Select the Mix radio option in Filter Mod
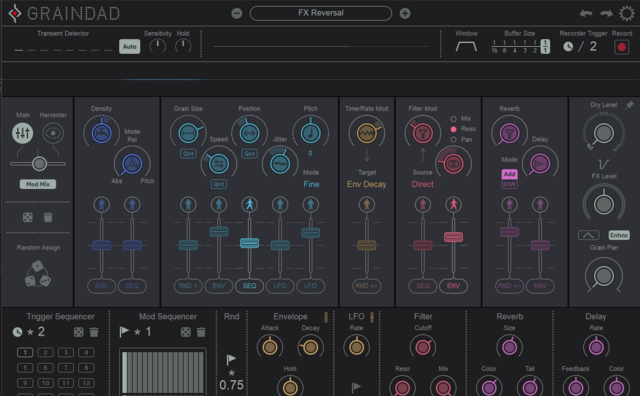640x396 pixels. [453, 119]
